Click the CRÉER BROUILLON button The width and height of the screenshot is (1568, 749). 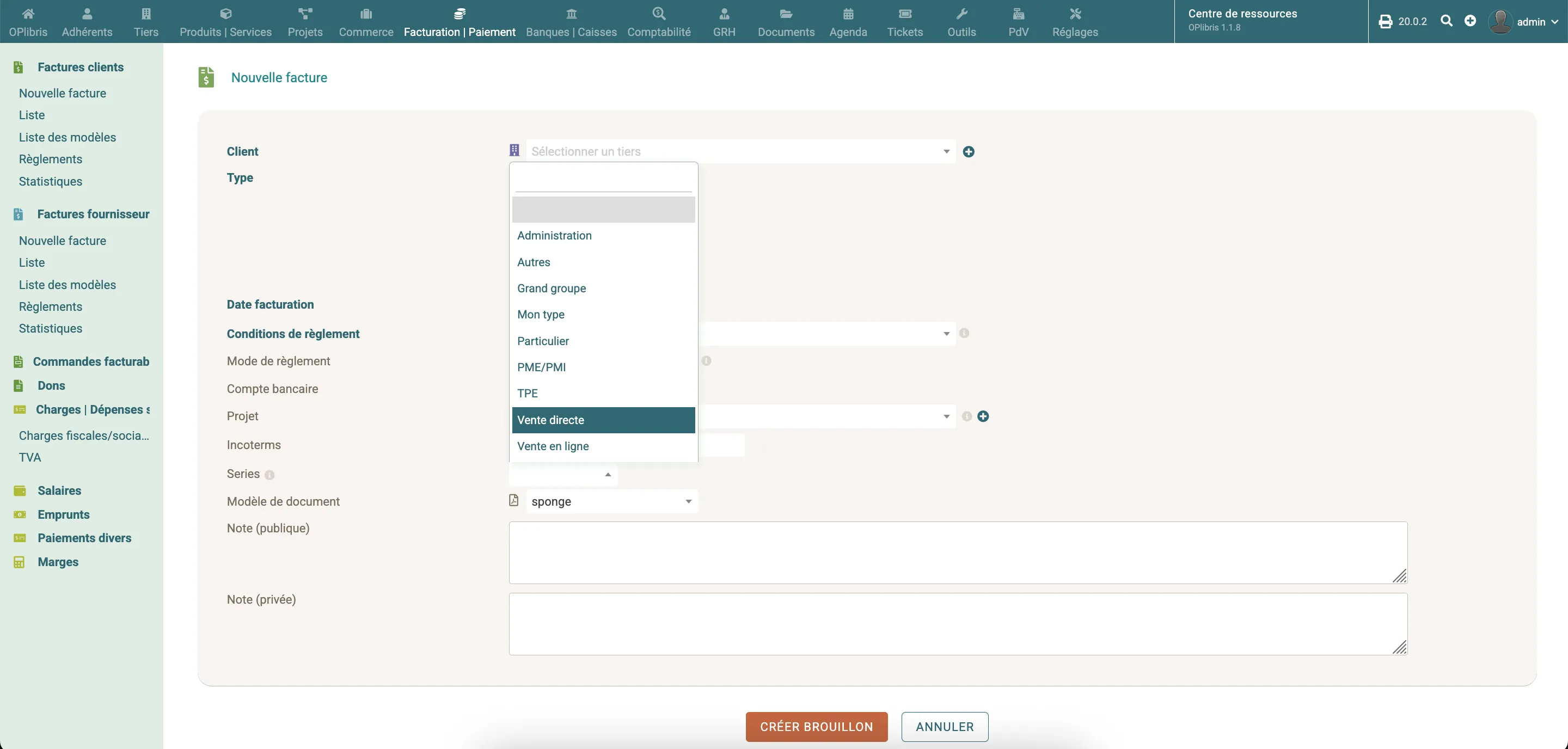[x=816, y=727]
